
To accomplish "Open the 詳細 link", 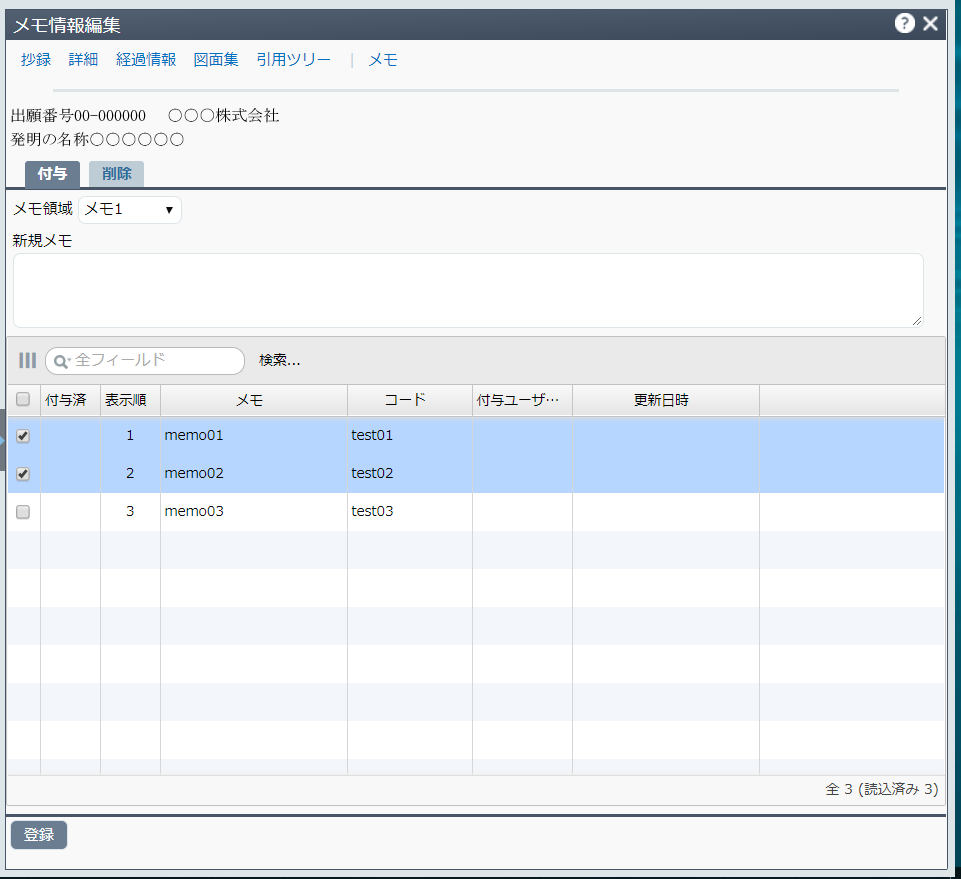I will pos(83,60).
